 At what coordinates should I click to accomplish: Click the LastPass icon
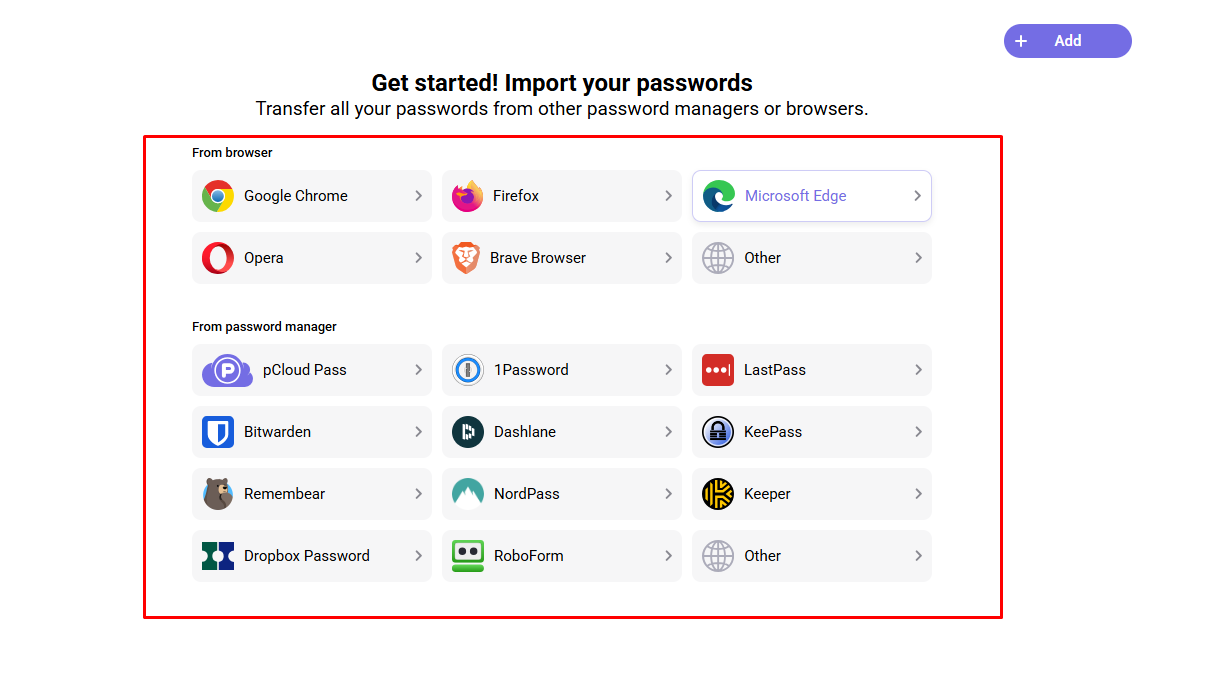[x=718, y=370]
